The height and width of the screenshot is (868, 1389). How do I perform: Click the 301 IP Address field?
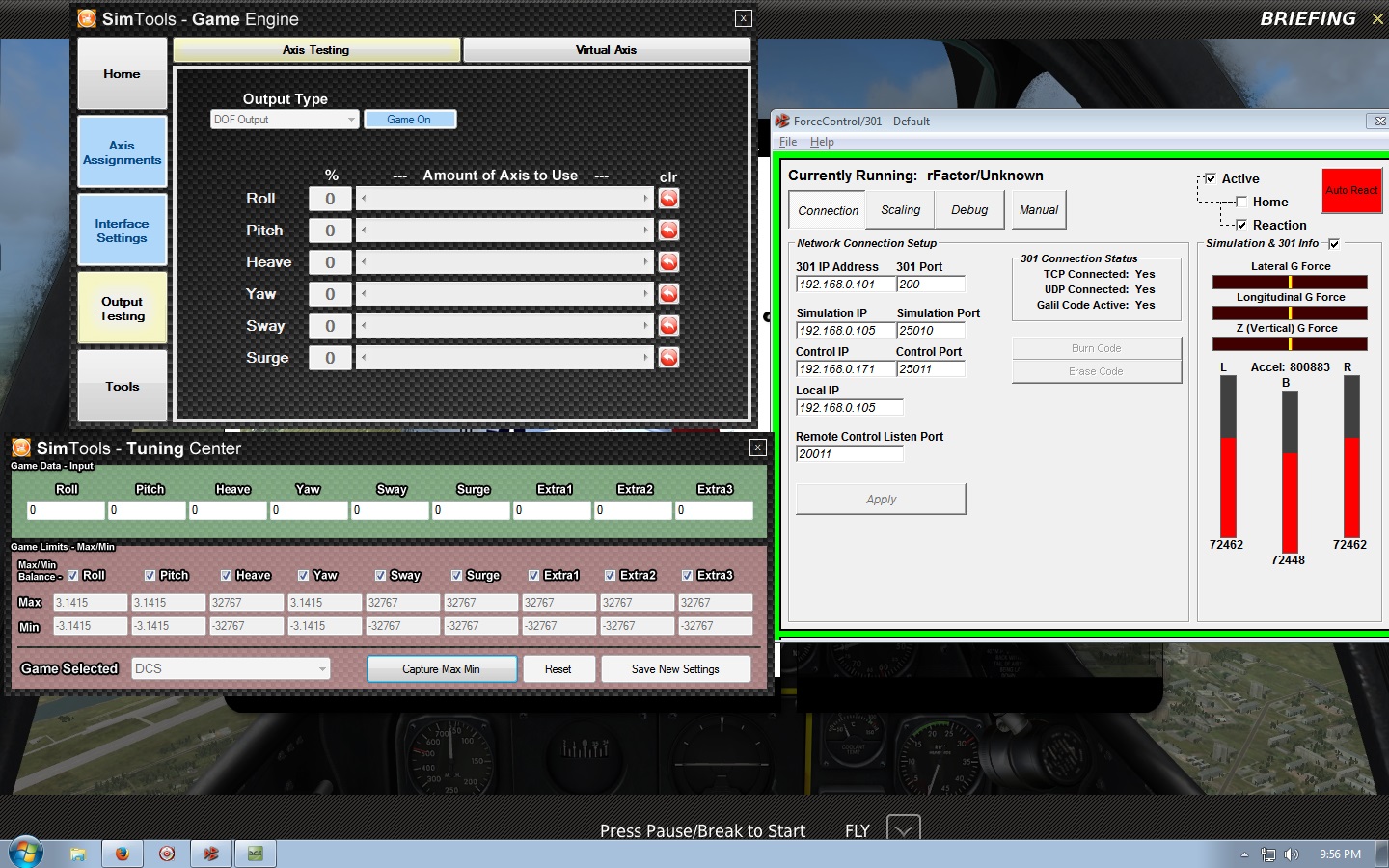click(x=844, y=285)
